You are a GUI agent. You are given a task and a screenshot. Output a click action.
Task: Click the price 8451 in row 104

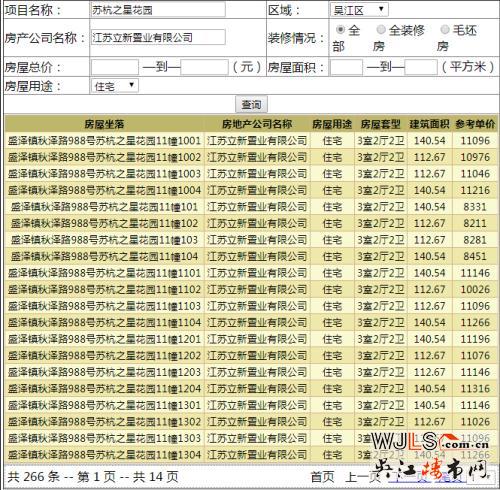475,256
